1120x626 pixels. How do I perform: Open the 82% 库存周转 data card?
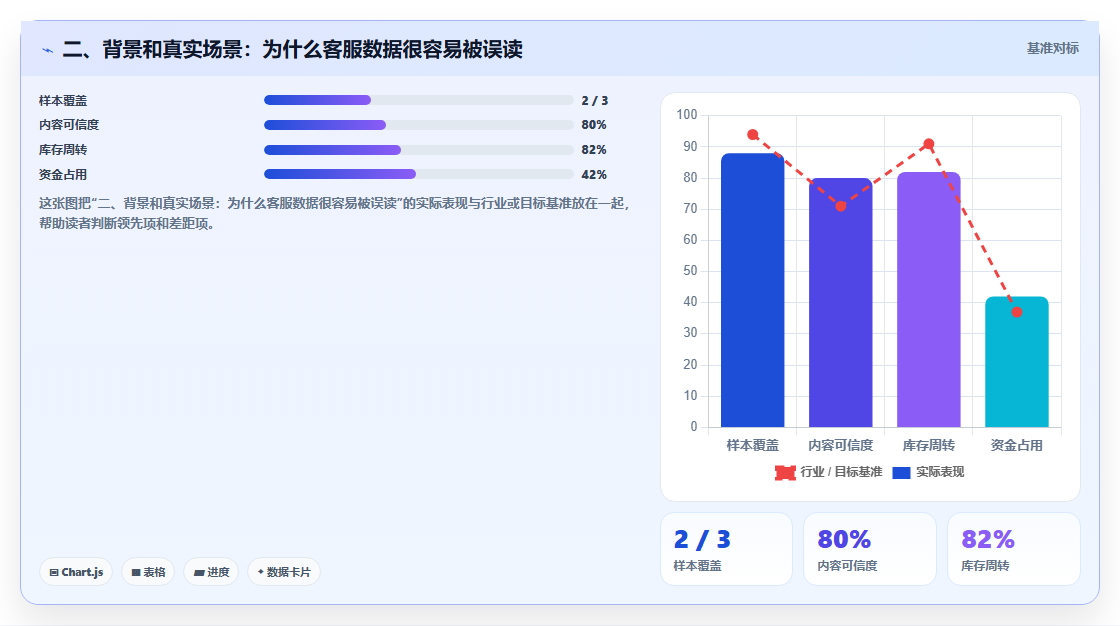pyautogui.click(x=1014, y=549)
